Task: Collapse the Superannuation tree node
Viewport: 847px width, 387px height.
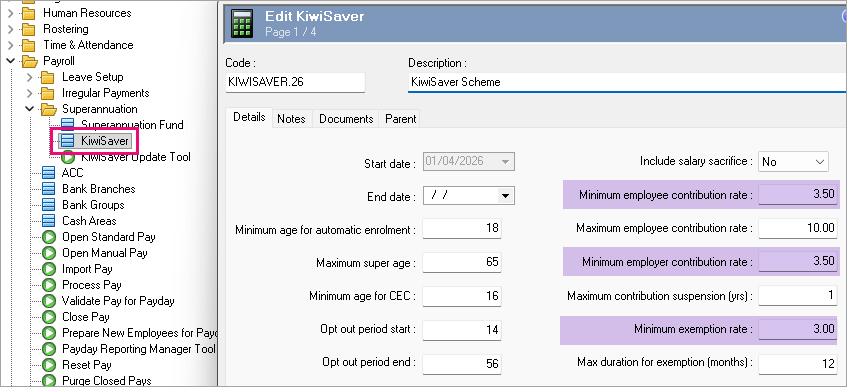Action: point(30,109)
